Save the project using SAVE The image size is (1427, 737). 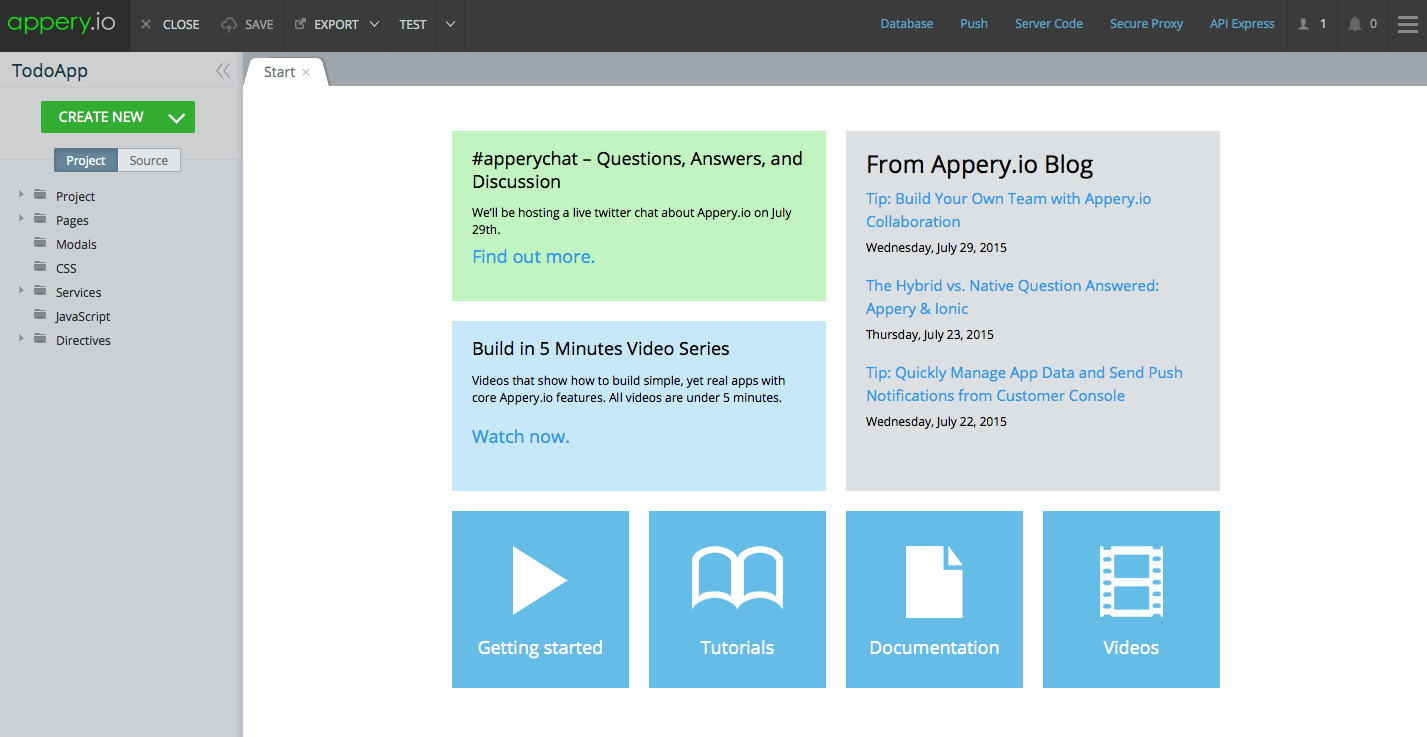pyautogui.click(x=248, y=25)
